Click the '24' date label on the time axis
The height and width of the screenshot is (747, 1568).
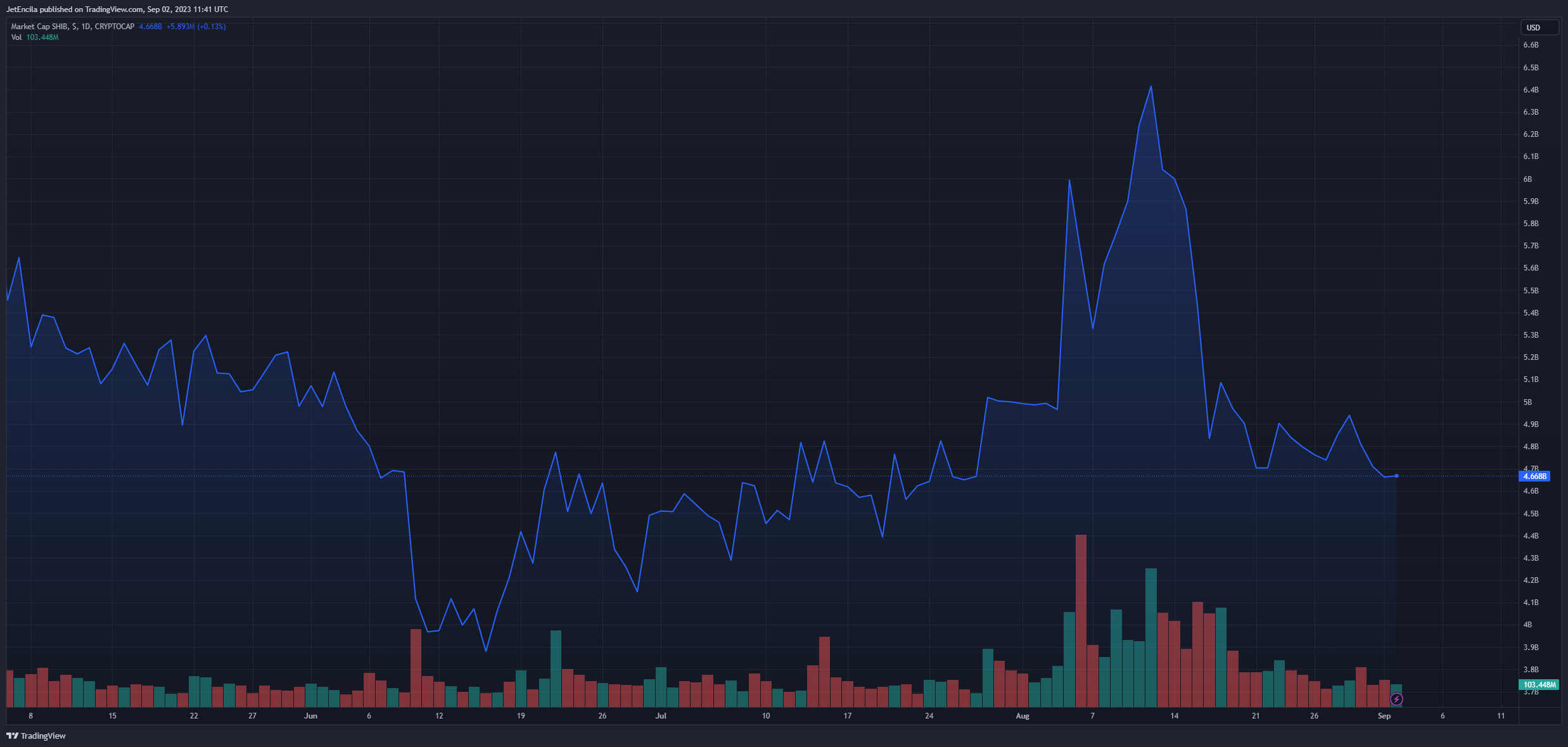tap(929, 716)
